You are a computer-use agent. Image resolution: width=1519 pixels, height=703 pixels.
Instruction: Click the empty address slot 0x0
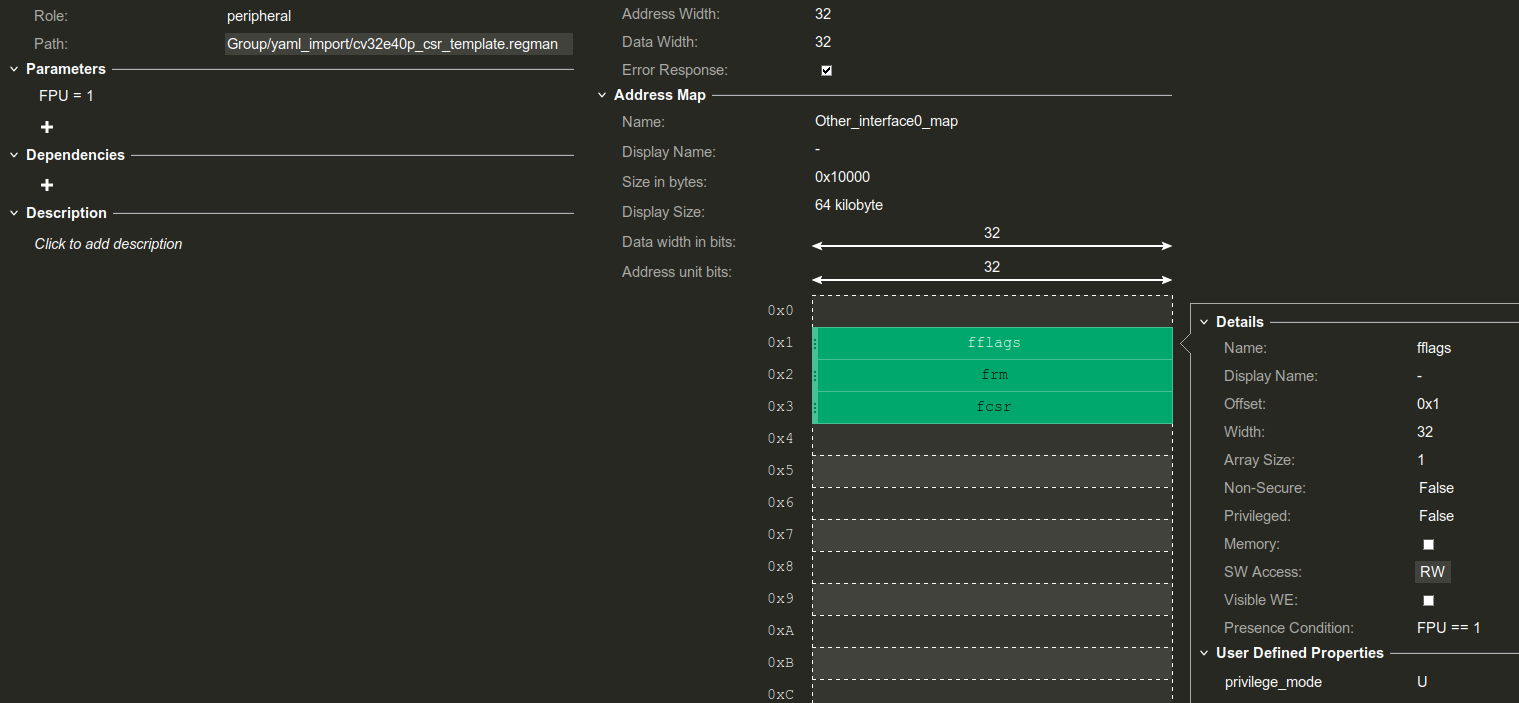point(992,311)
